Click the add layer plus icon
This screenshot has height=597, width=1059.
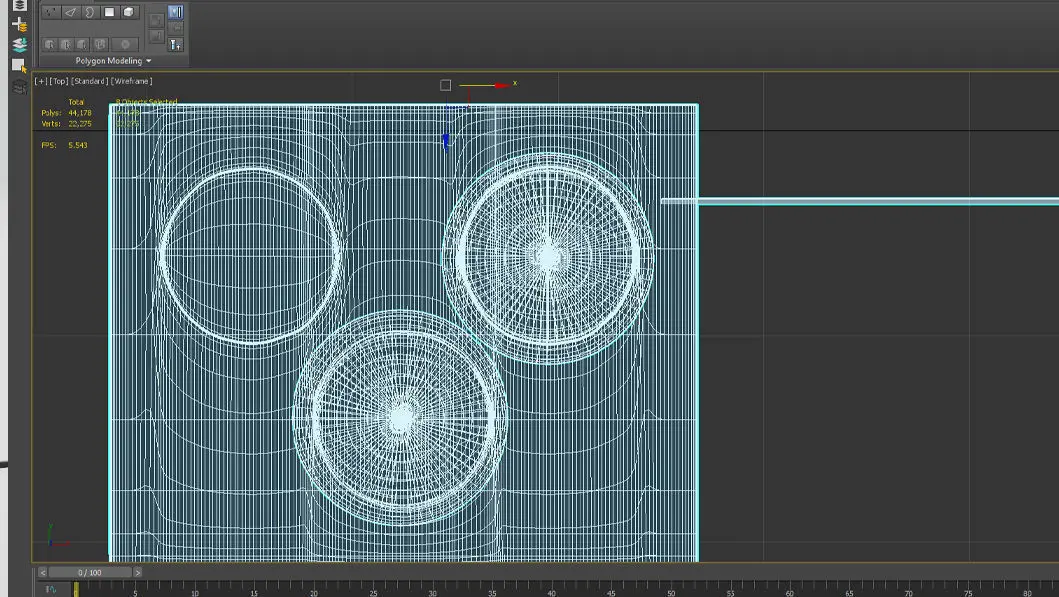pos(19,24)
